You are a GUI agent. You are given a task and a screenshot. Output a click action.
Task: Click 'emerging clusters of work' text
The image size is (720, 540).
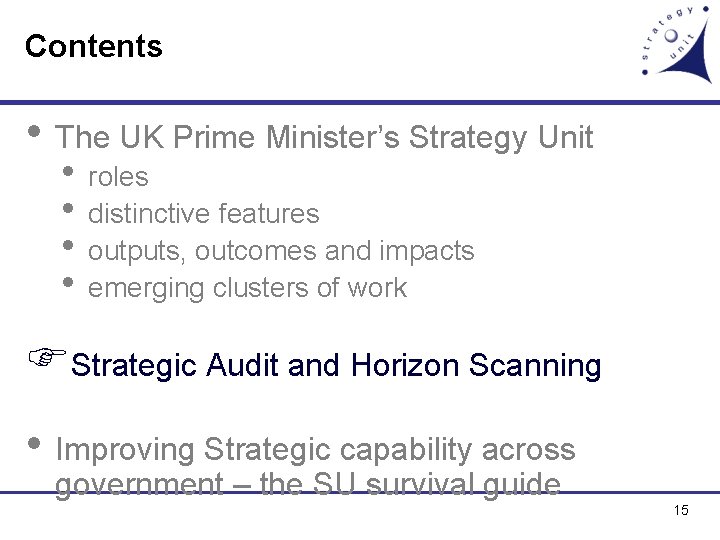(247, 288)
